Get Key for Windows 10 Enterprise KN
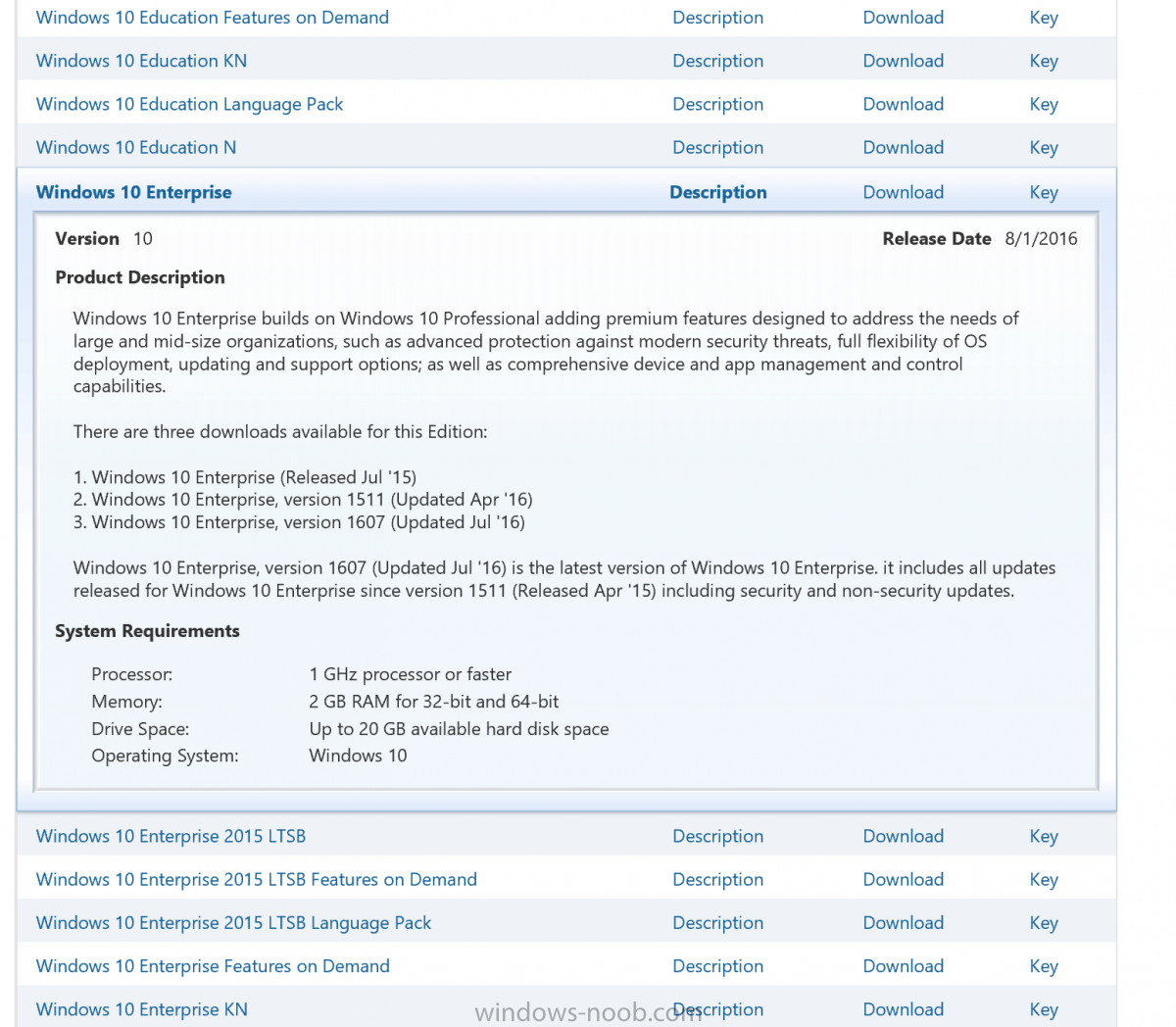Viewport: 1176px width, 1027px height. tap(1044, 1009)
